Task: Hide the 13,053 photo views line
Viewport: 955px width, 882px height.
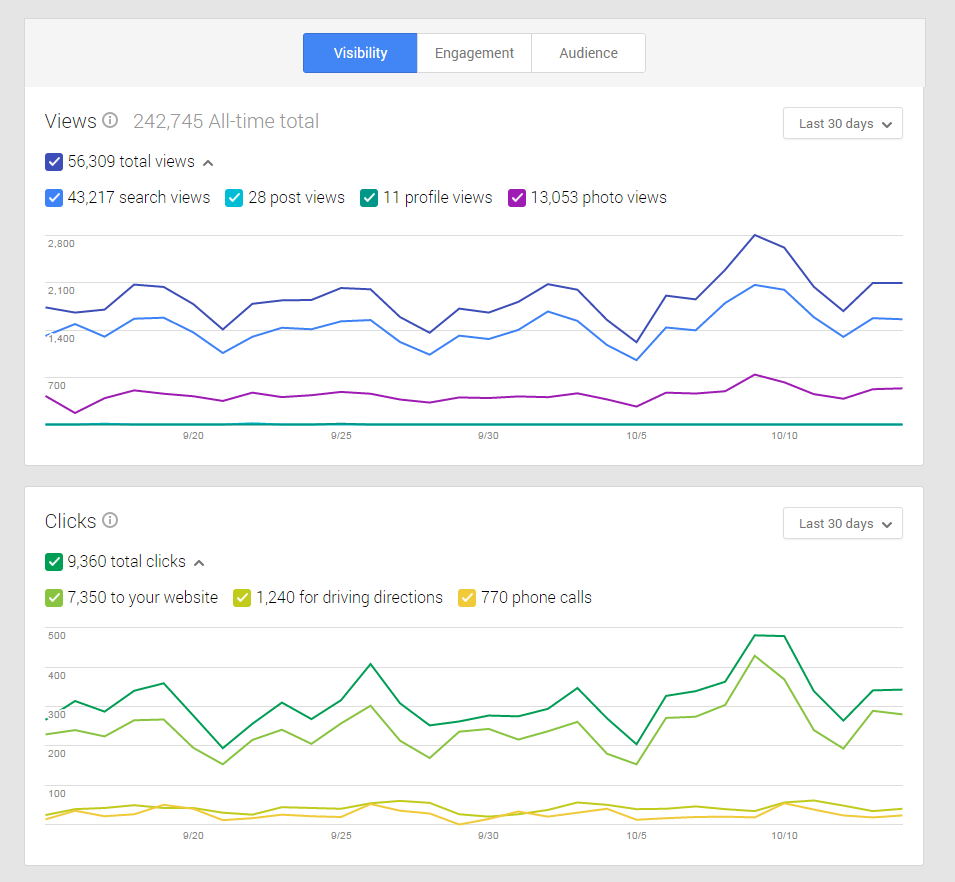Action: point(516,197)
